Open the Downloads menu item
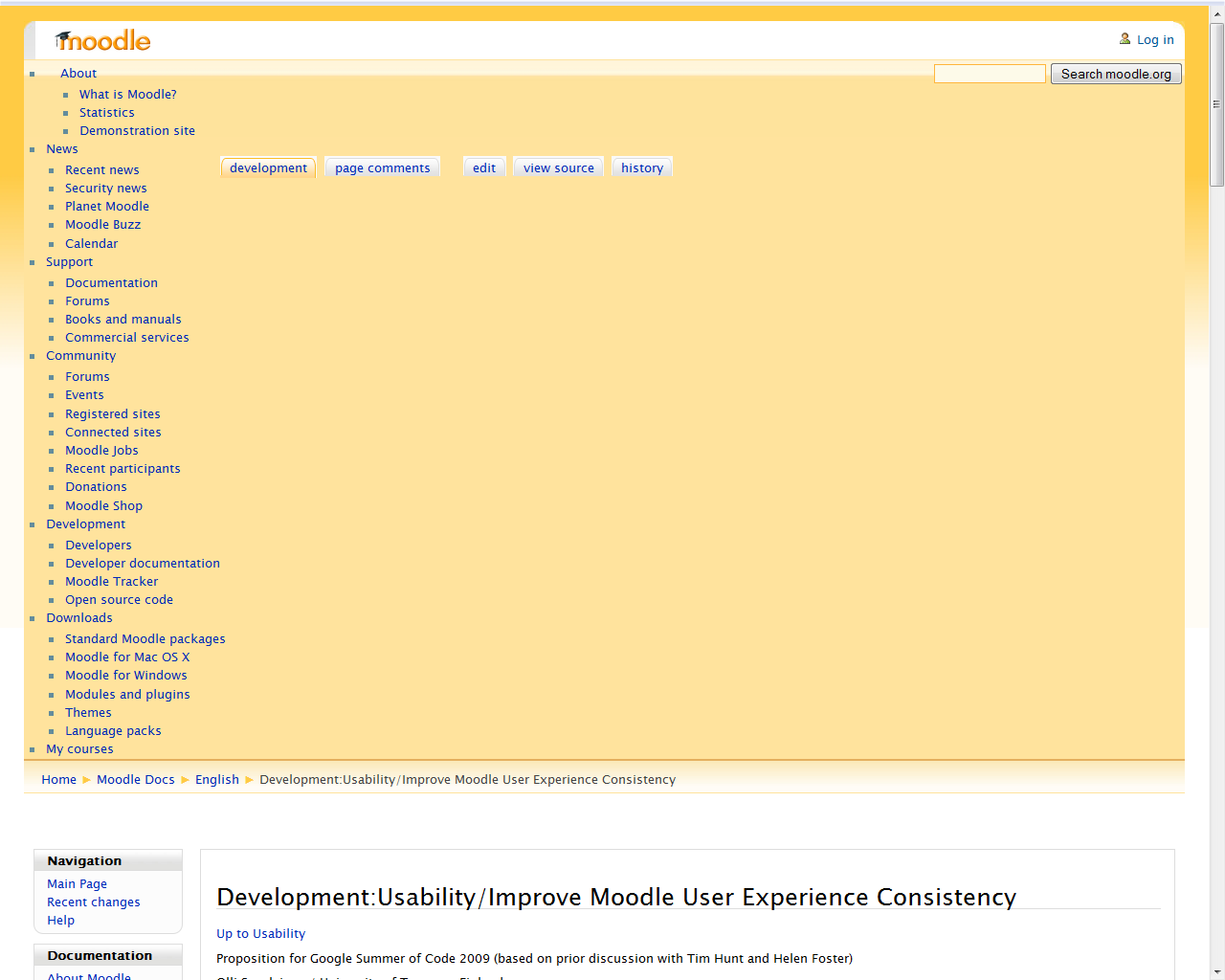This screenshot has width=1225, height=980. tap(79, 618)
